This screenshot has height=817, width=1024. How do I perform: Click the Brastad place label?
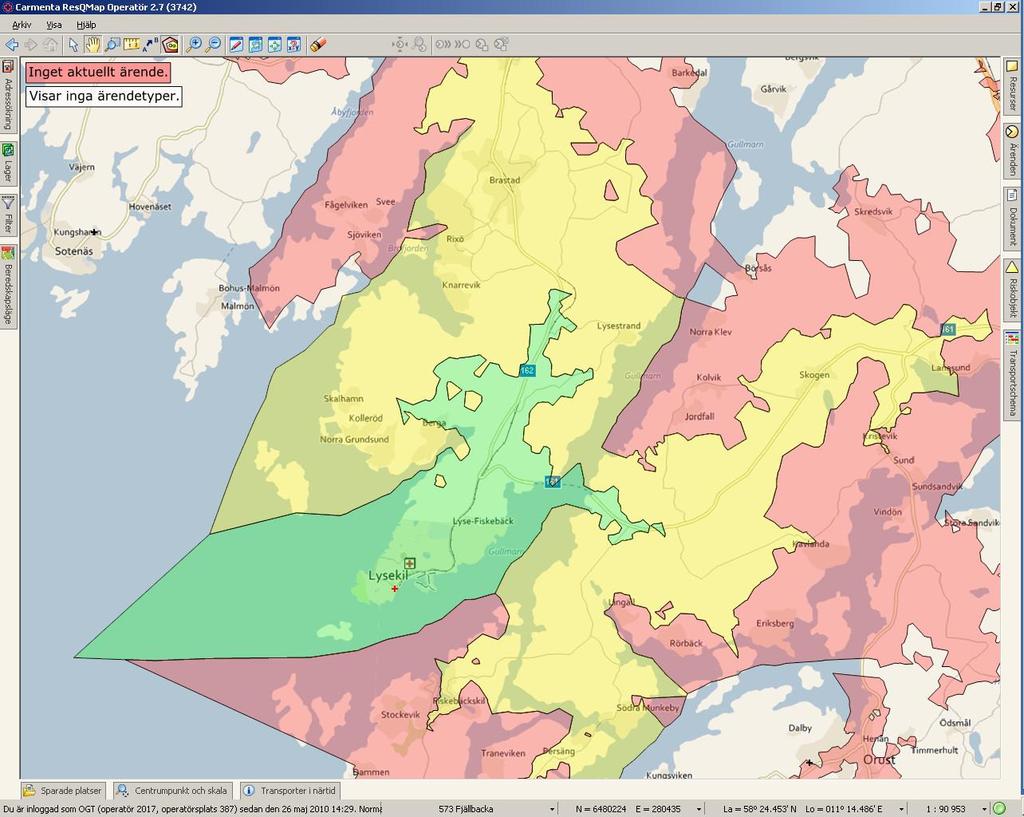click(x=505, y=180)
